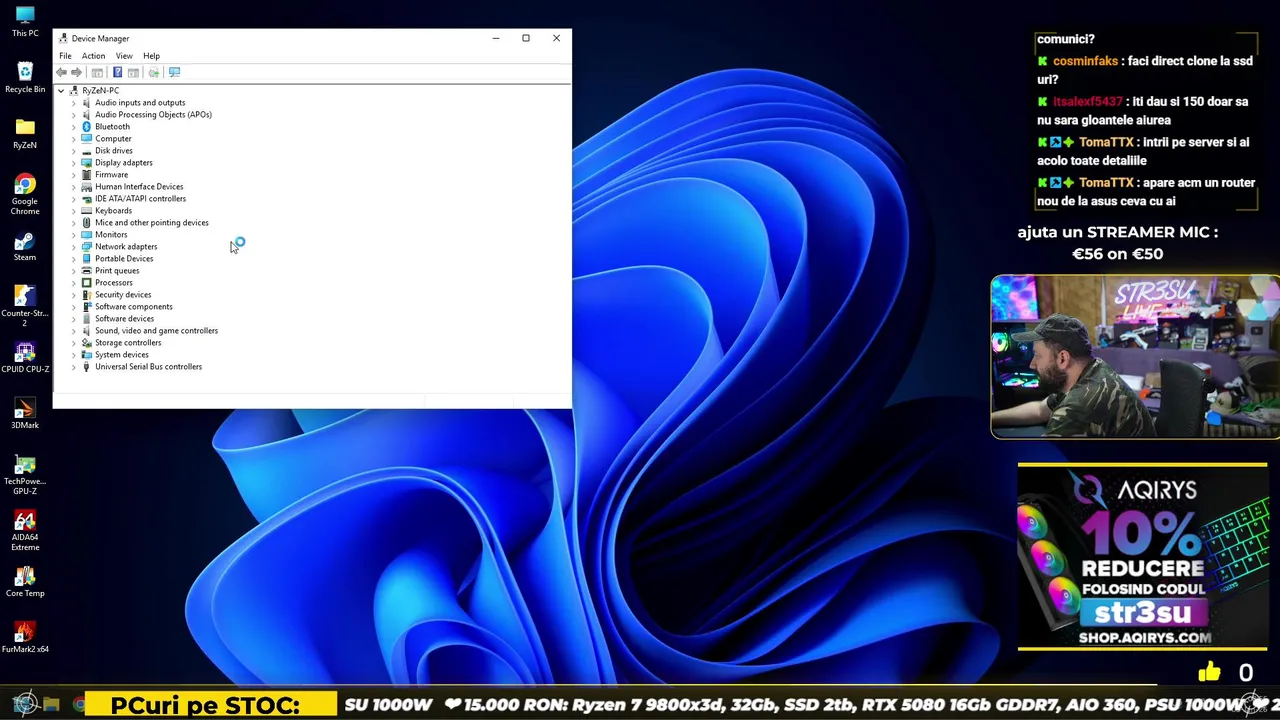Click the Forward arrow in Device Manager toolbar
Image resolution: width=1280 pixels, height=720 pixels.
pyautogui.click(x=76, y=72)
